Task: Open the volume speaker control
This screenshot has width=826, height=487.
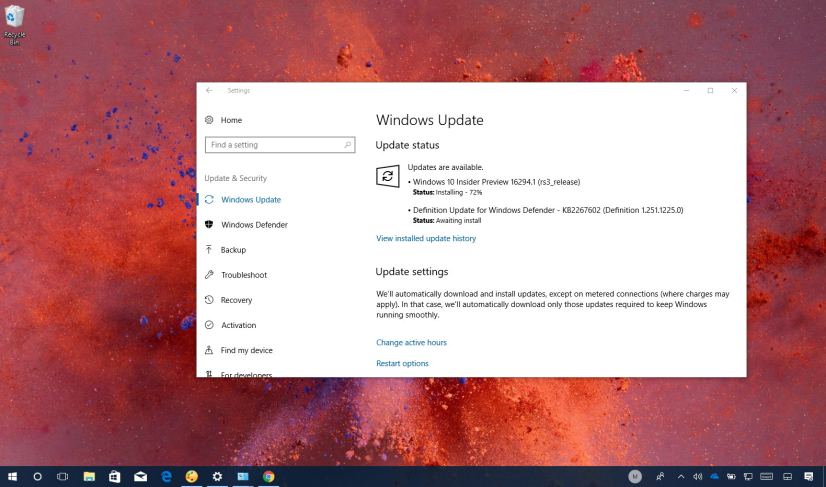Action: coord(698,476)
